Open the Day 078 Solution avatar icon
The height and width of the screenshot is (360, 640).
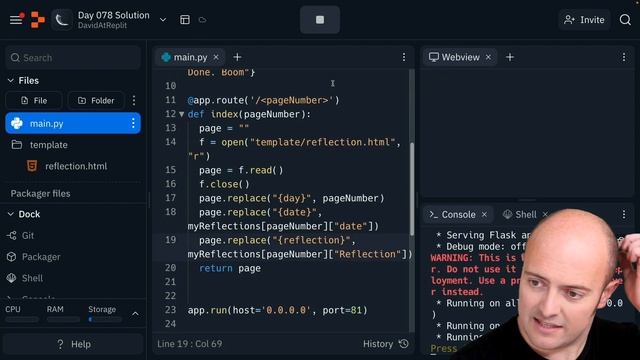pos(62,20)
